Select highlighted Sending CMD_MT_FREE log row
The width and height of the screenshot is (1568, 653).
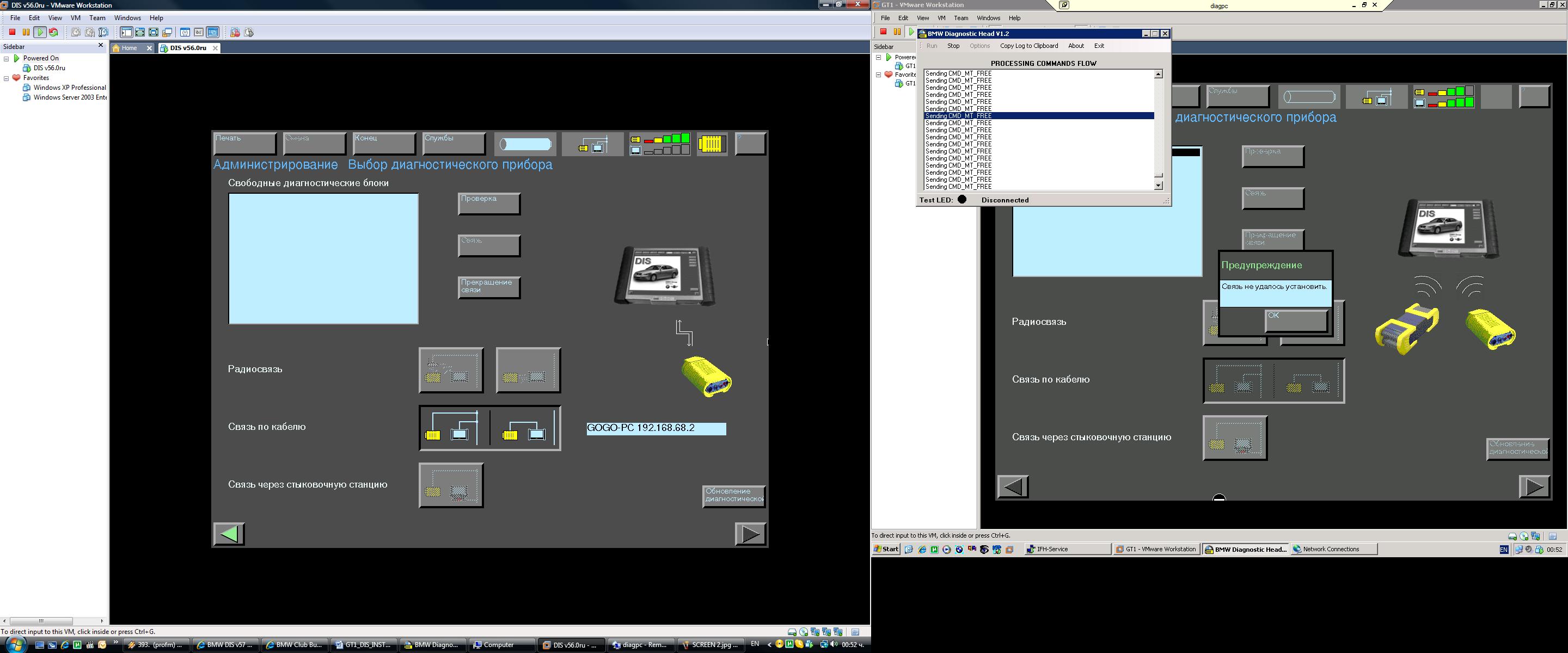pyautogui.click(x=1039, y=115)
